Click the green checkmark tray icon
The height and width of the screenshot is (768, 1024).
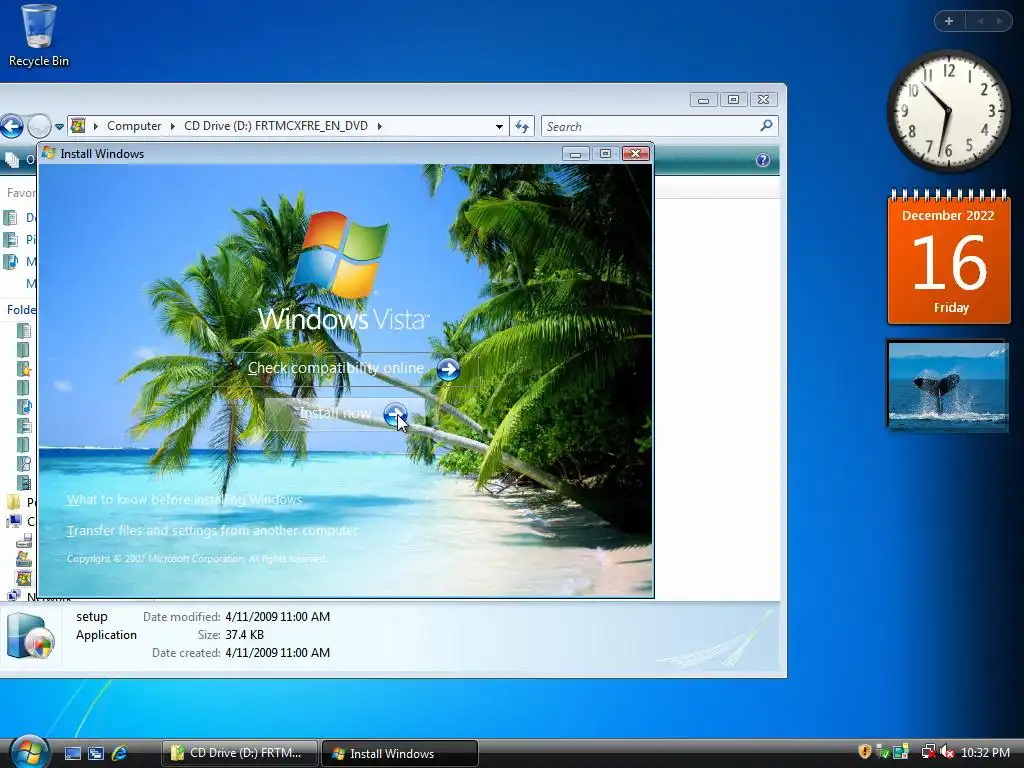coord(882,753)
